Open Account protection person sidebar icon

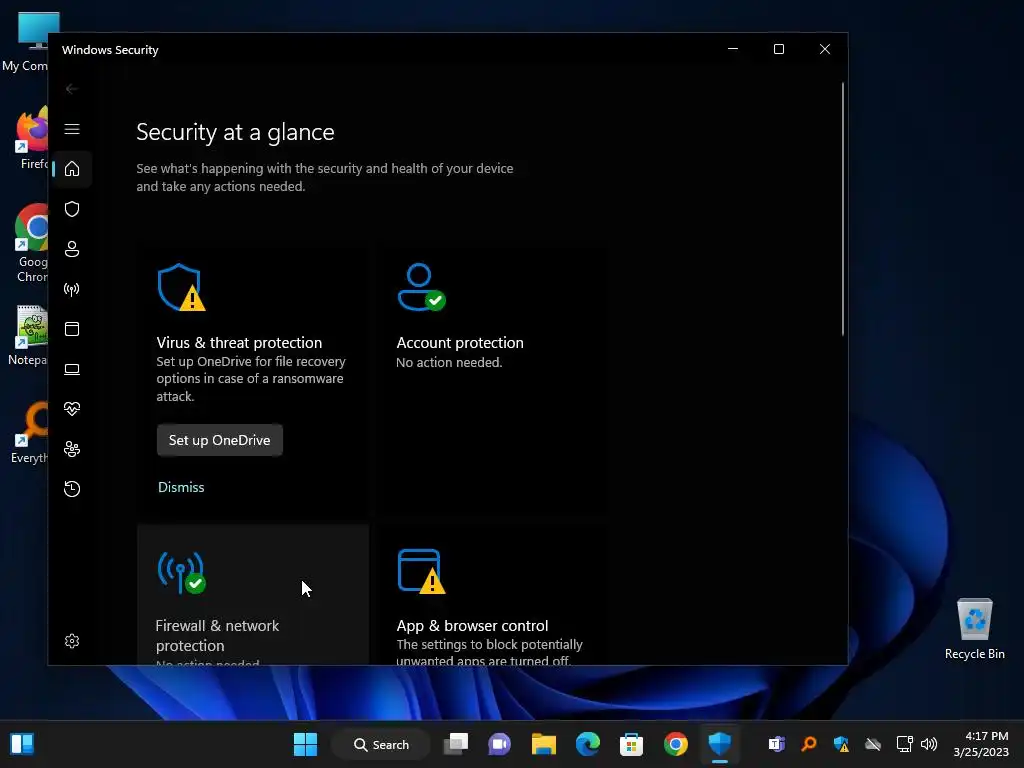point(72,249)
